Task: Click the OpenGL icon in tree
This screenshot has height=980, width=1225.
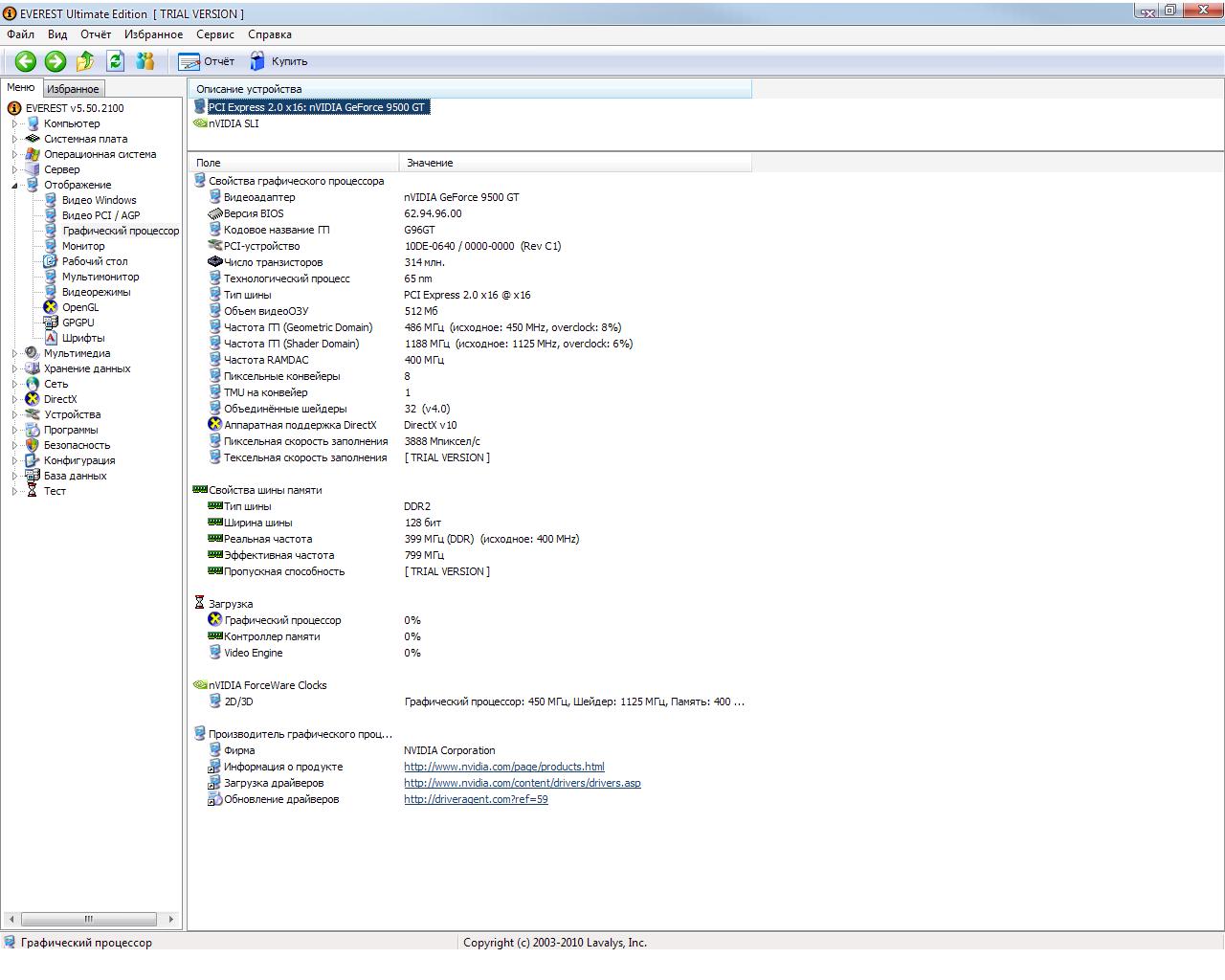Action: coord(51,307)
